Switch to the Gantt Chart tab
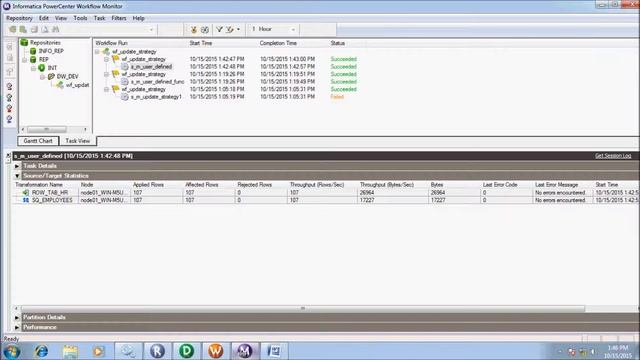 click(38, 141)
